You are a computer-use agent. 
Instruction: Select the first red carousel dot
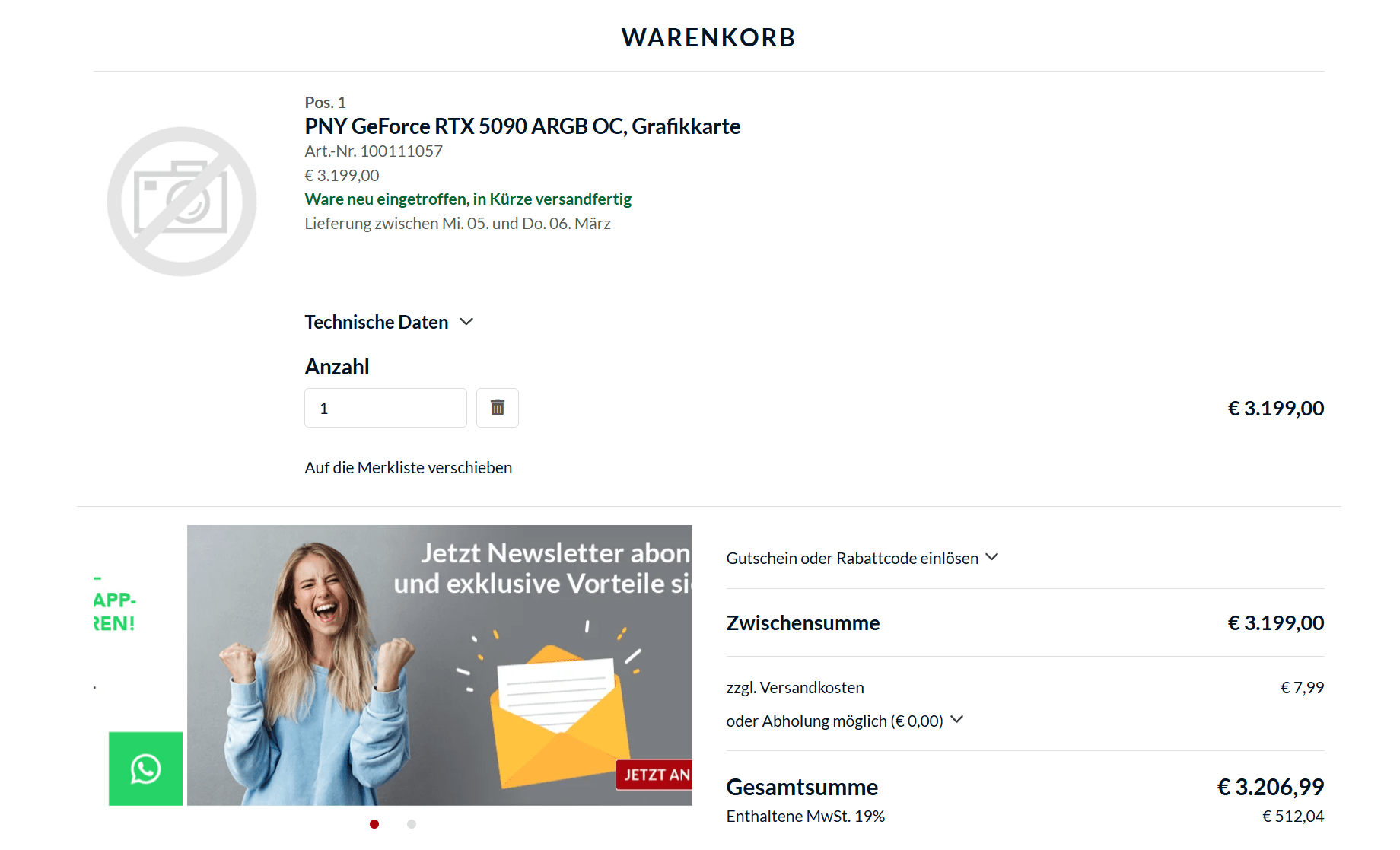(374, 824)
